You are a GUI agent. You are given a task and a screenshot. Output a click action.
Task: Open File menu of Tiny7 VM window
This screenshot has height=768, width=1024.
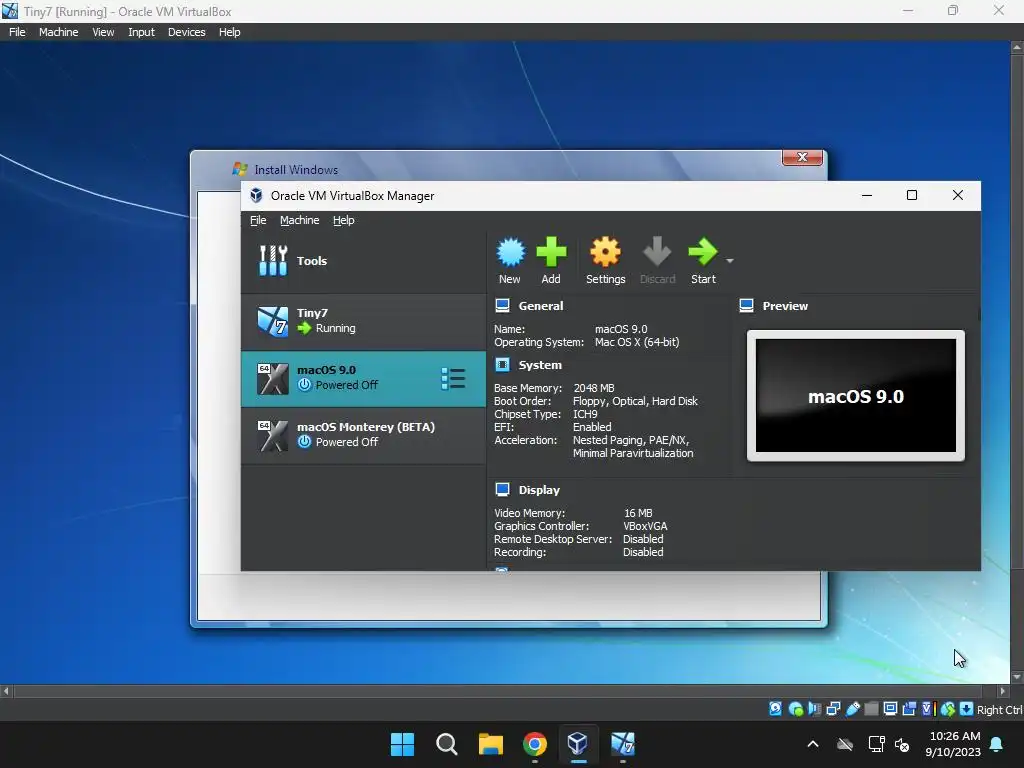click(17, 32)
